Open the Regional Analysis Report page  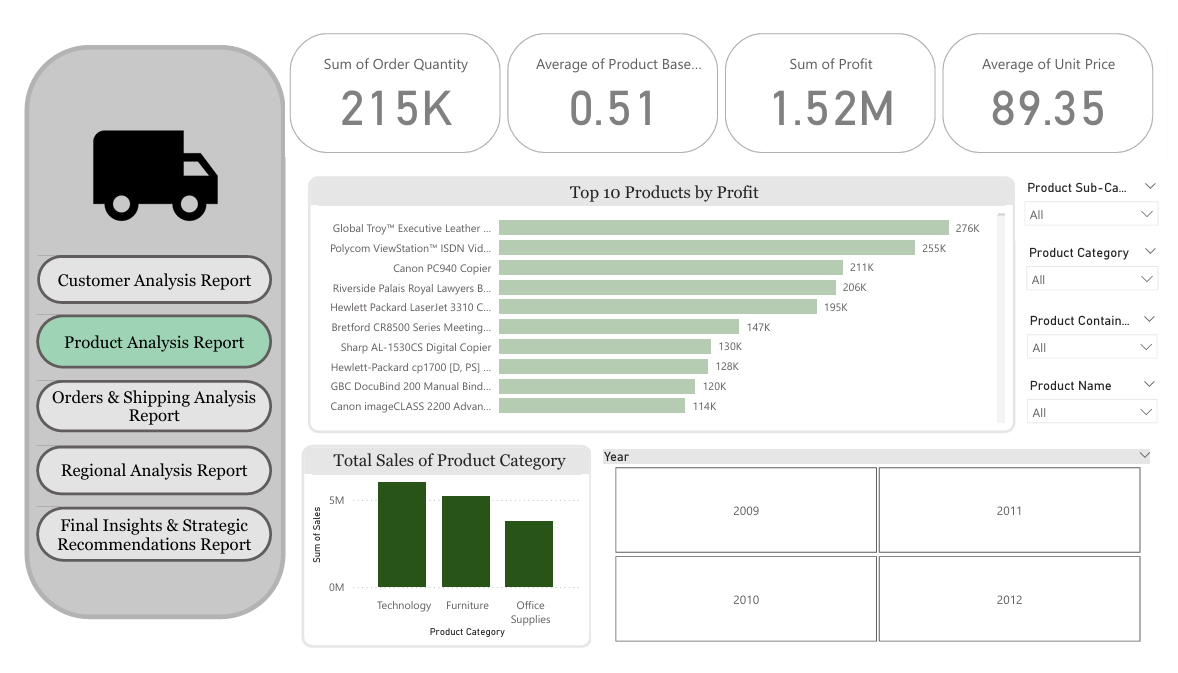(x=154, y=470)
